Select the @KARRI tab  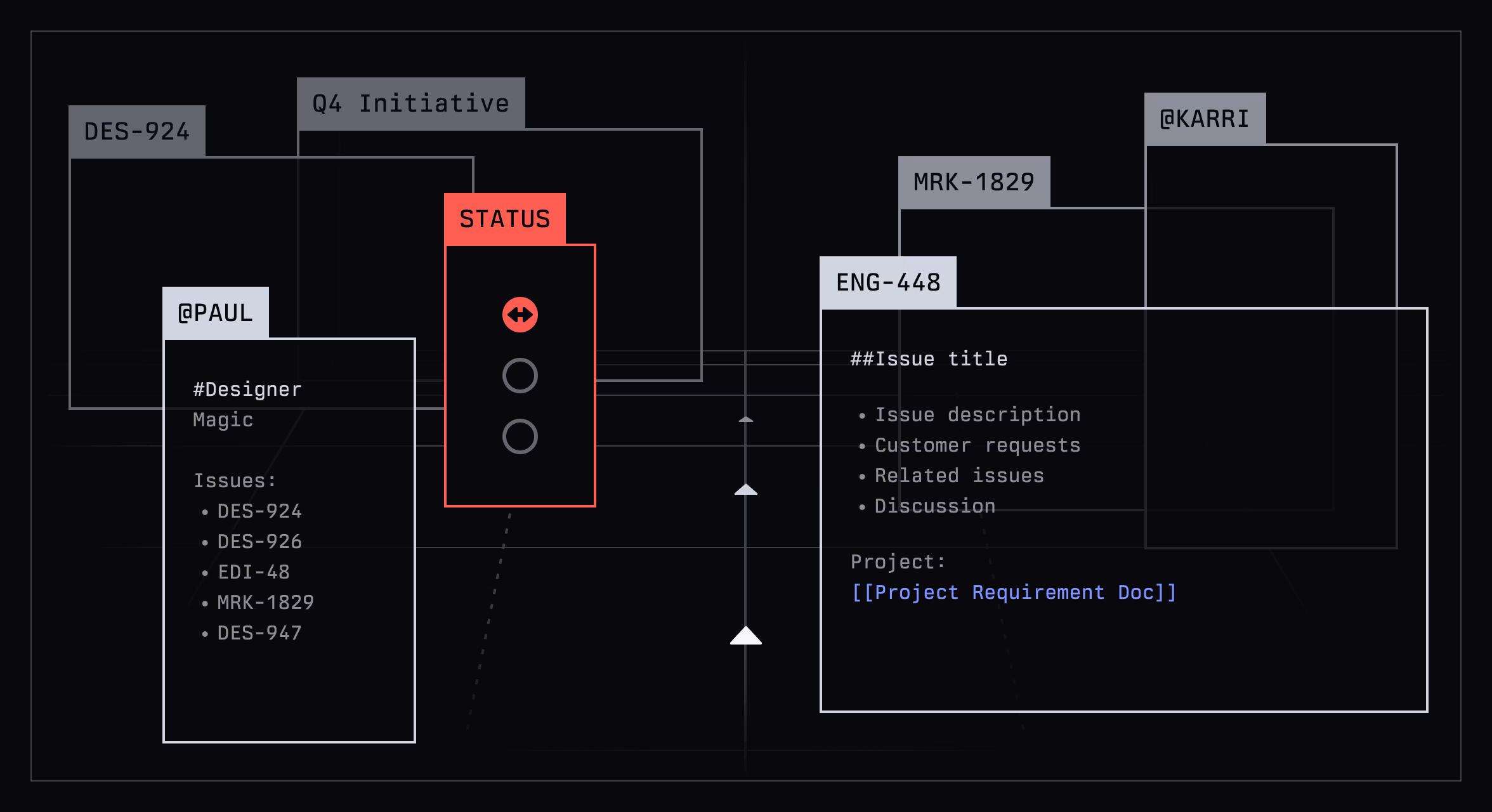tap(1204, 119)
